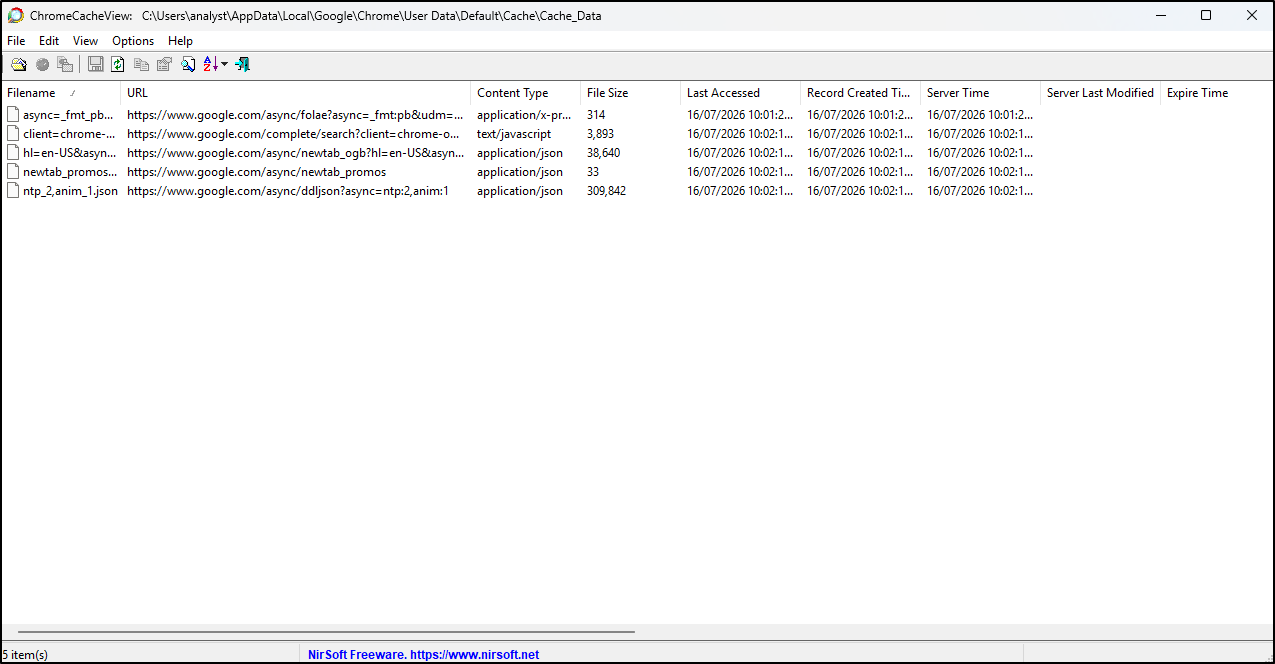Open the Help menu
The width and height of the screenshot is (1275, 664).
pyautogui.click(x=180, y=41)
